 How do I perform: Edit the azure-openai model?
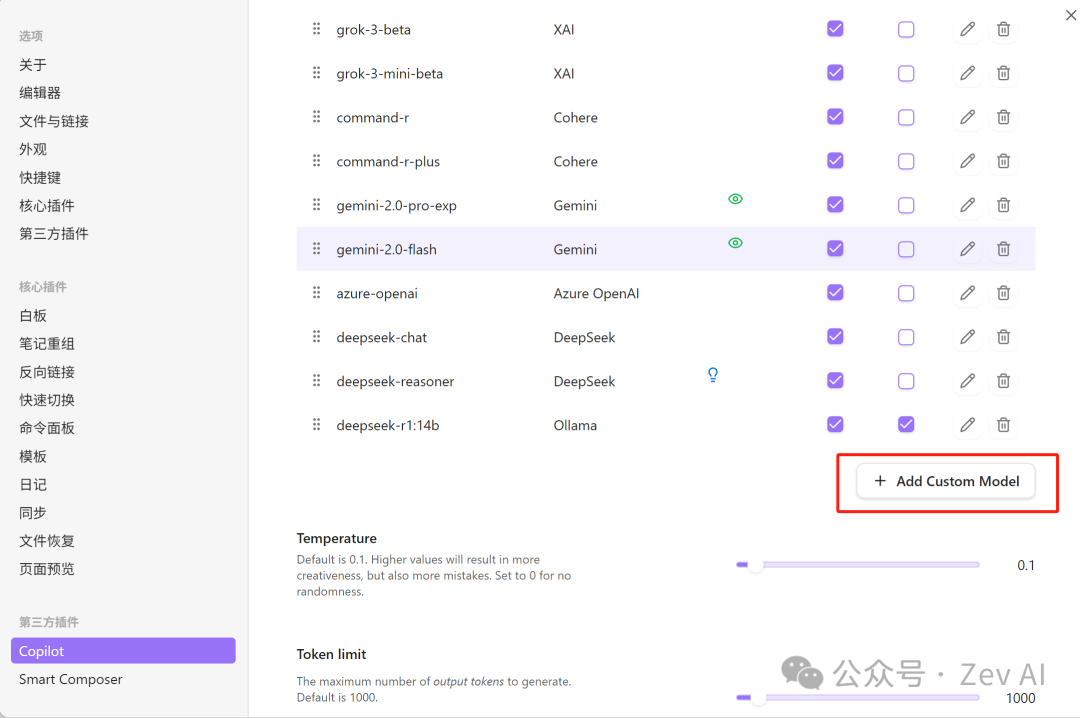point(967,293)
